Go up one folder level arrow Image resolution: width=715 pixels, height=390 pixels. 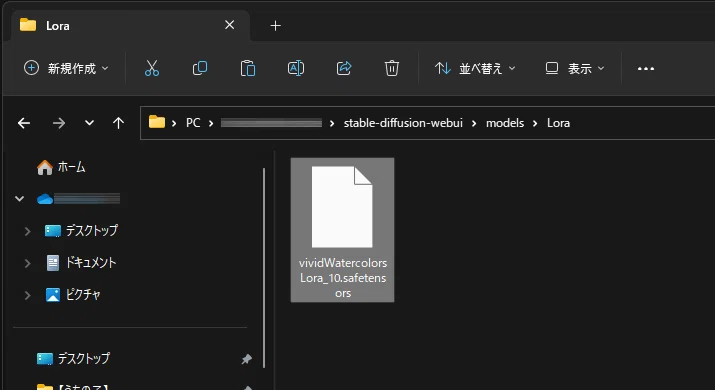point(118,123)
